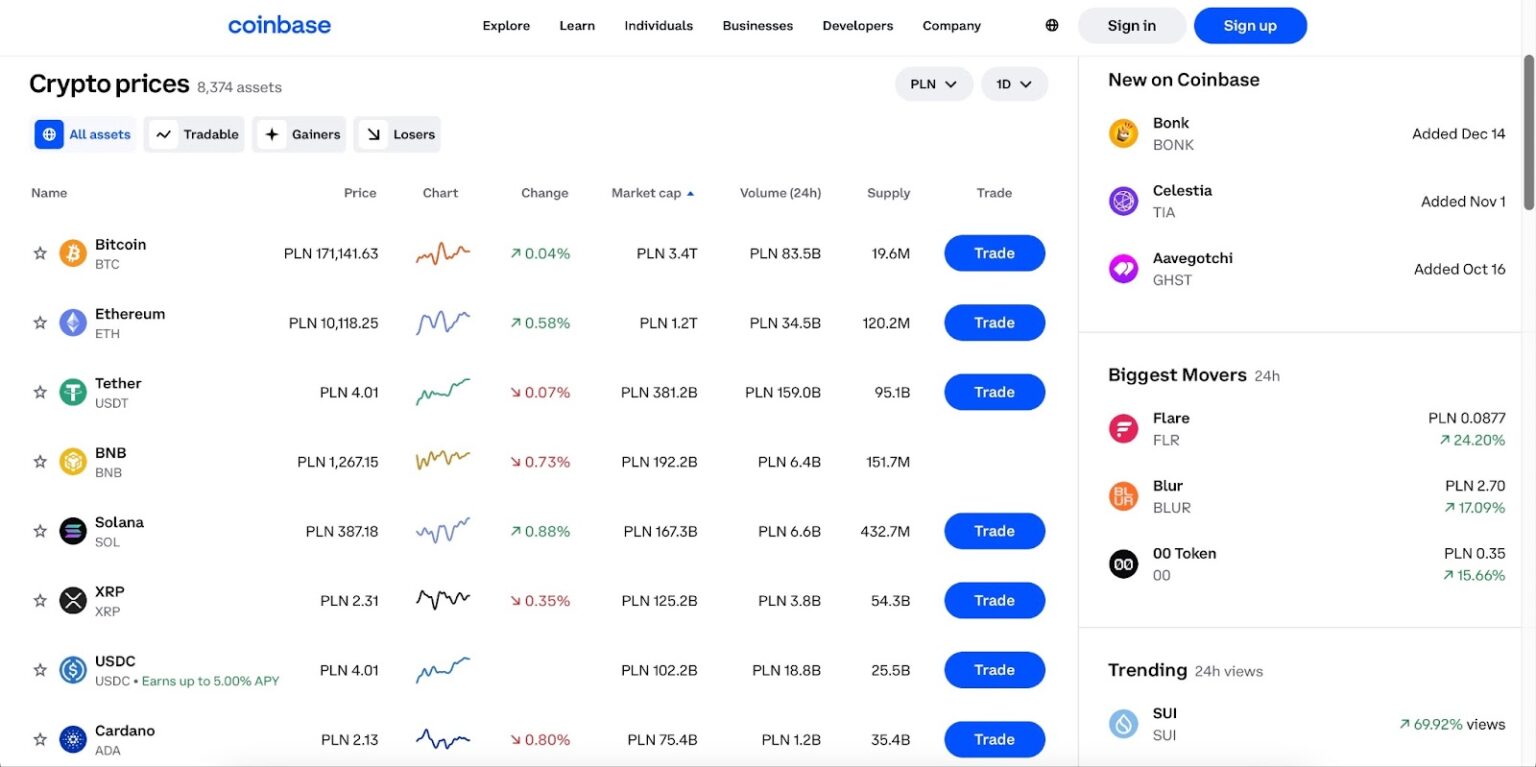
Task: Select the Losers filter
Action: [397, 134]
